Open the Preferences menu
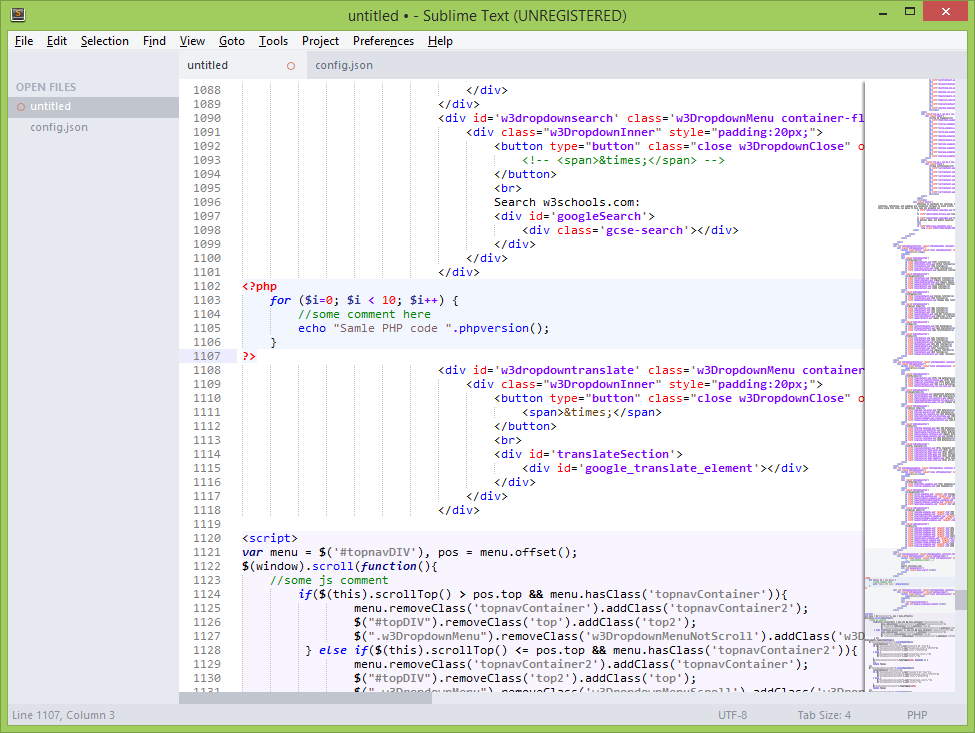 (x=383, y=41)
